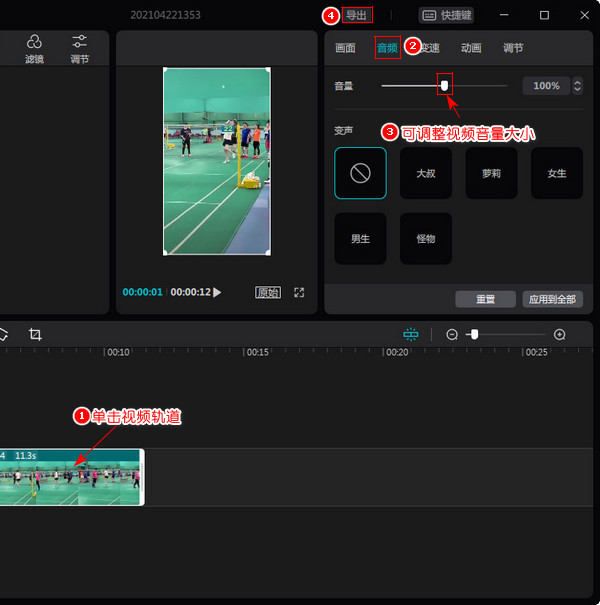600x605 pixels.
Task: Select the 11.3s video clip on timeline
Action: 72,477
